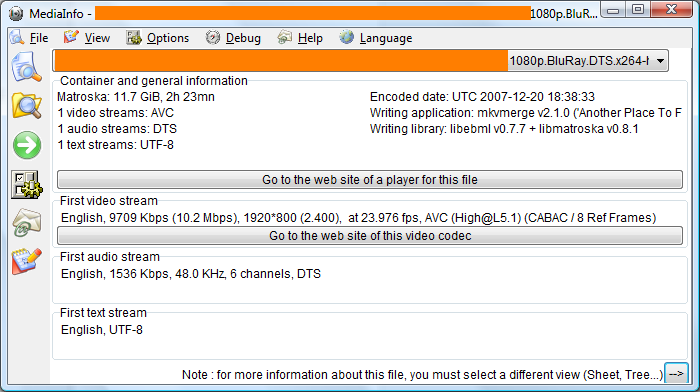Open preferences checklist gear icon
This screenshot has height=392, width=700.
(27, 184)
